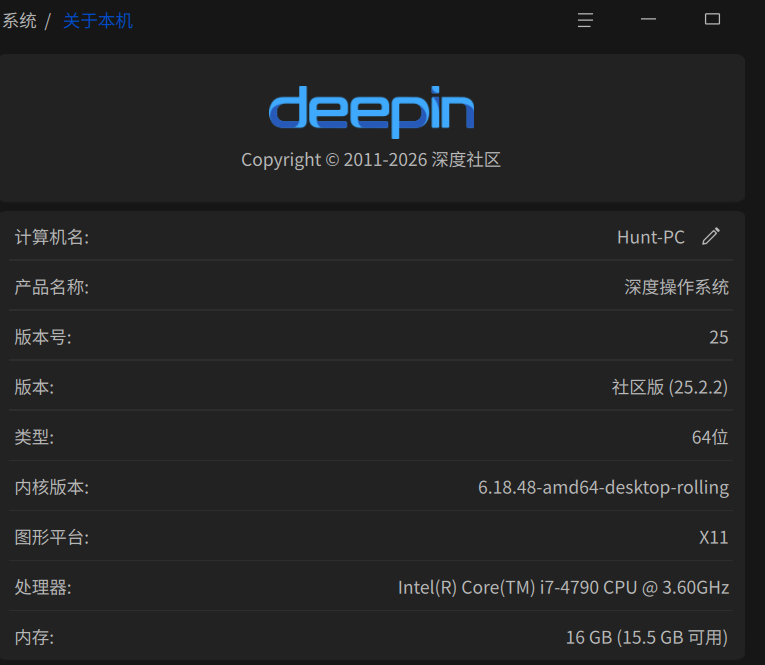
Task: Minimize the settings window
Action: pyautogui.click(x=648, y=20)
